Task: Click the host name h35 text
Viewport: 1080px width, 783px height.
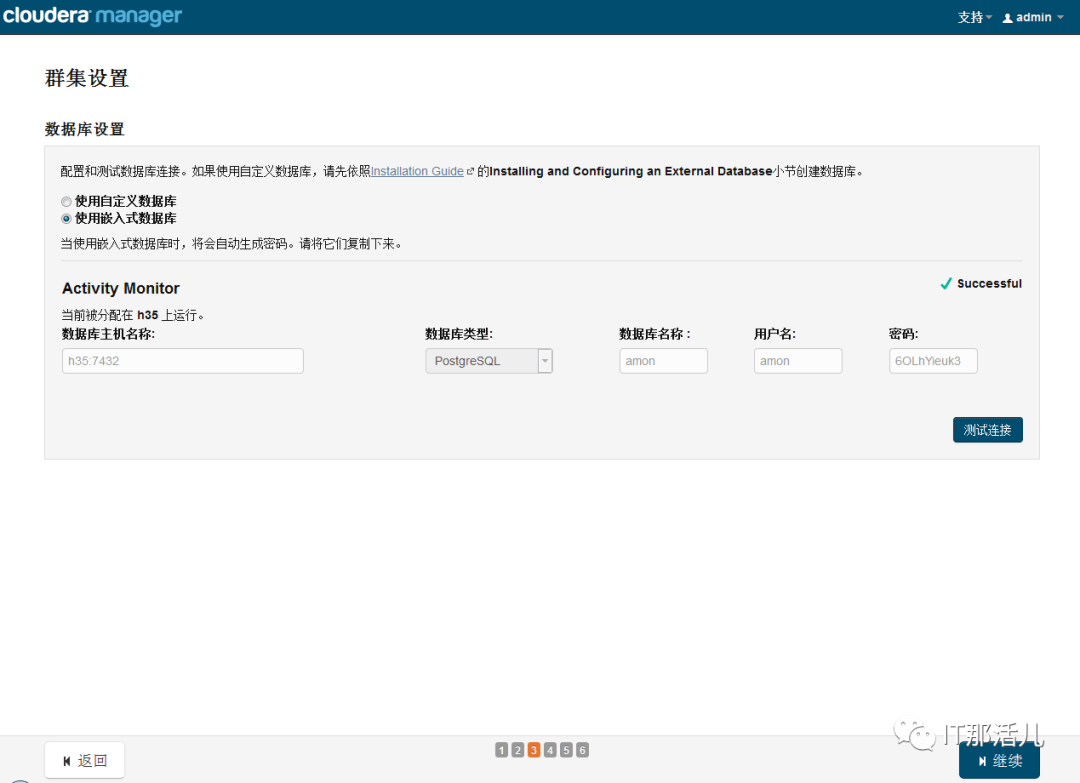Action: (x=147, y=315)
